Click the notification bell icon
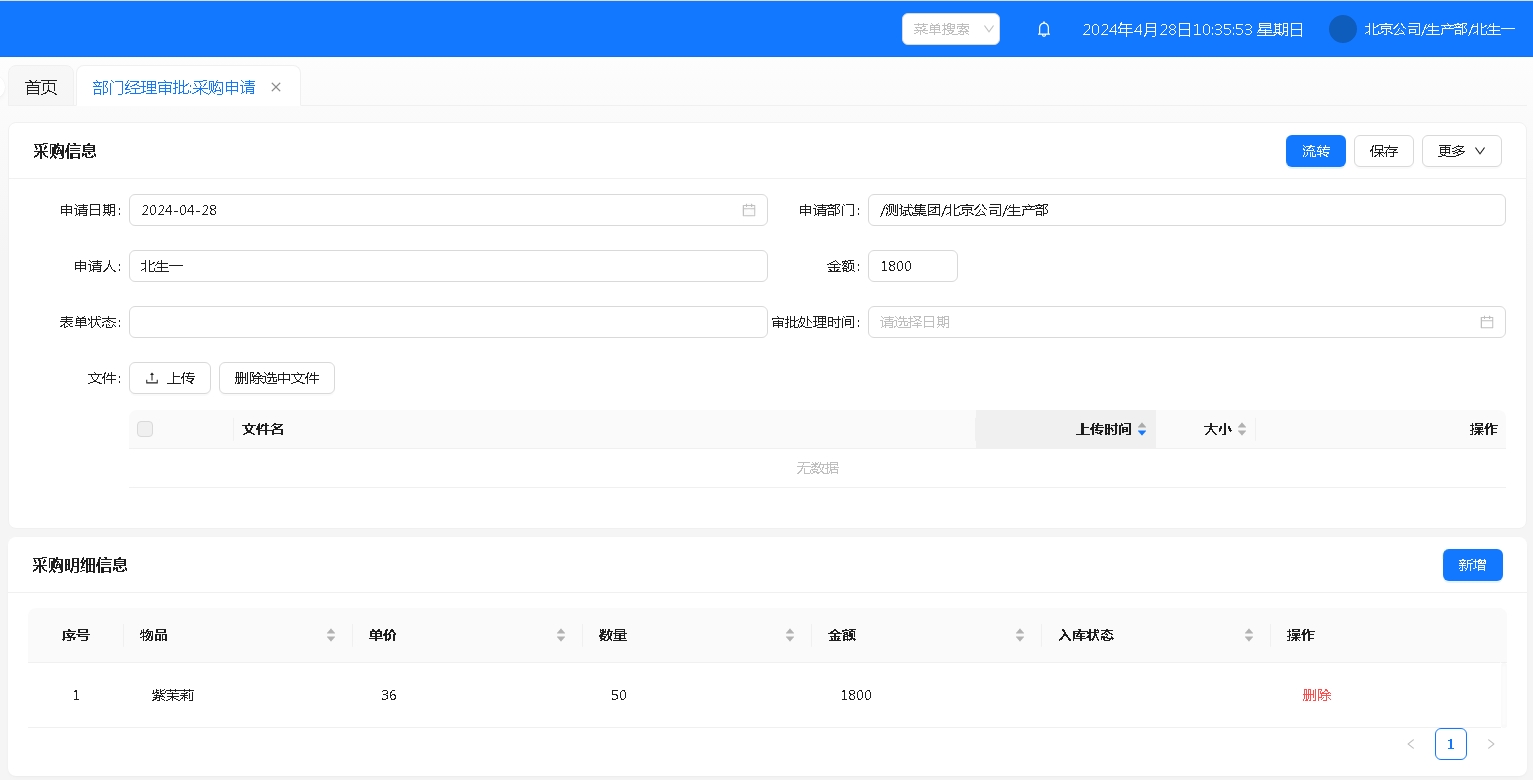 pos(1044,29)
